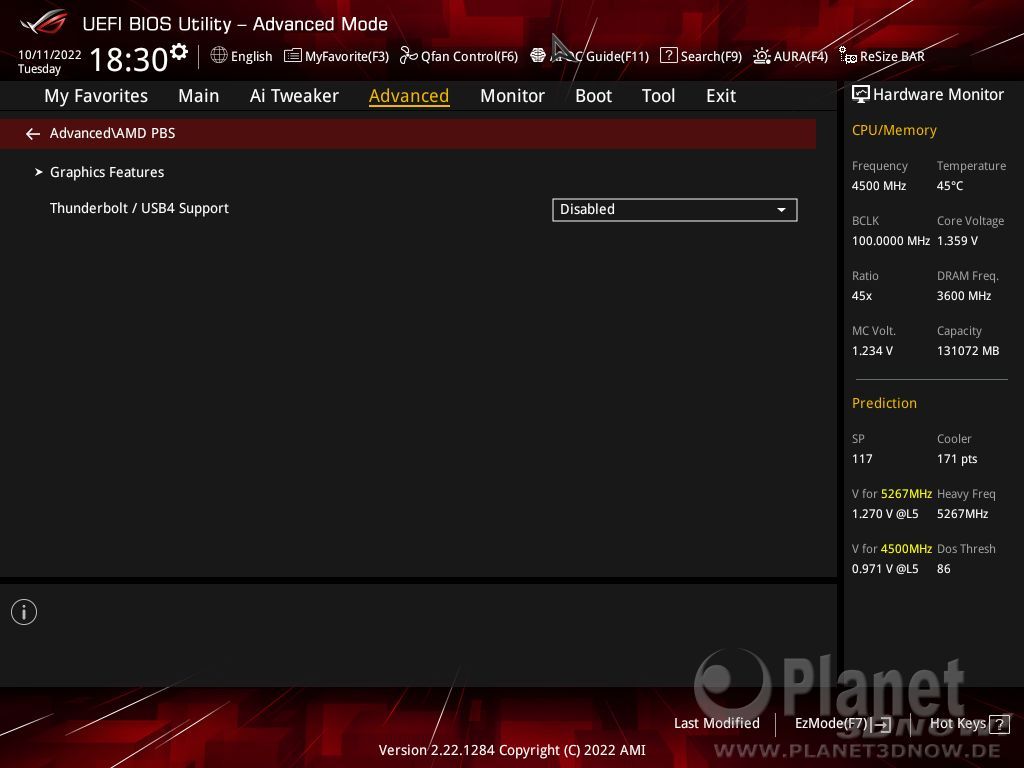
Task: Switch to Main tab
Action: tap(199, 96)
